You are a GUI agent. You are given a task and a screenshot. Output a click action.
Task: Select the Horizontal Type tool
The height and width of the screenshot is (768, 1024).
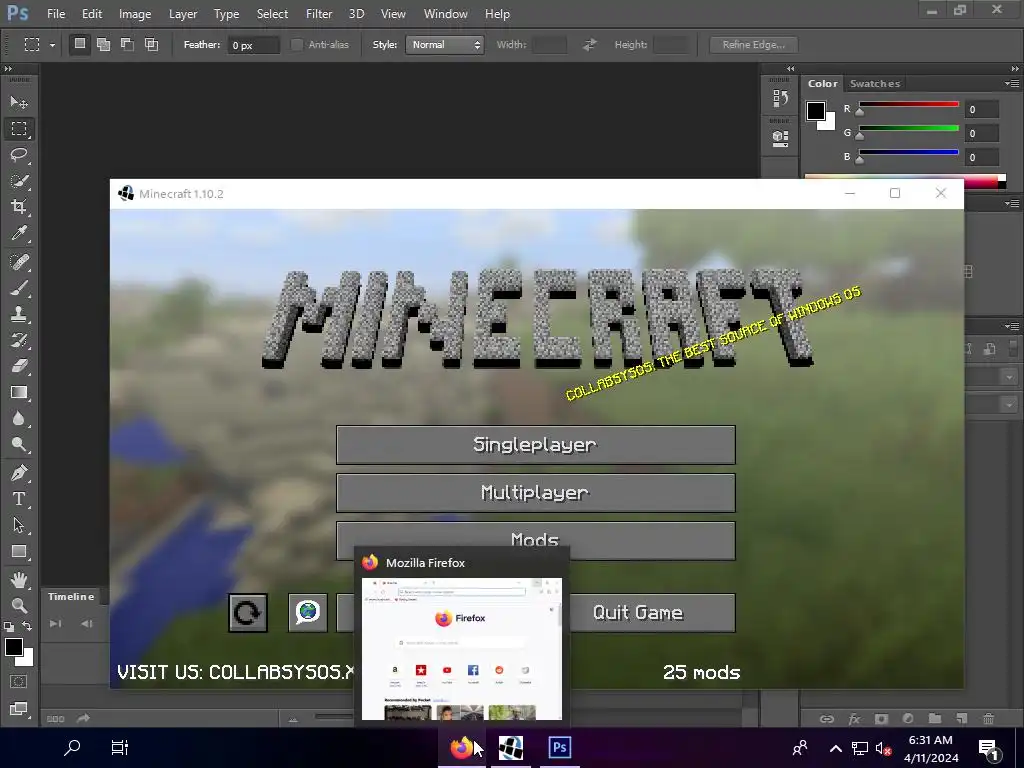tap(19, 499)
